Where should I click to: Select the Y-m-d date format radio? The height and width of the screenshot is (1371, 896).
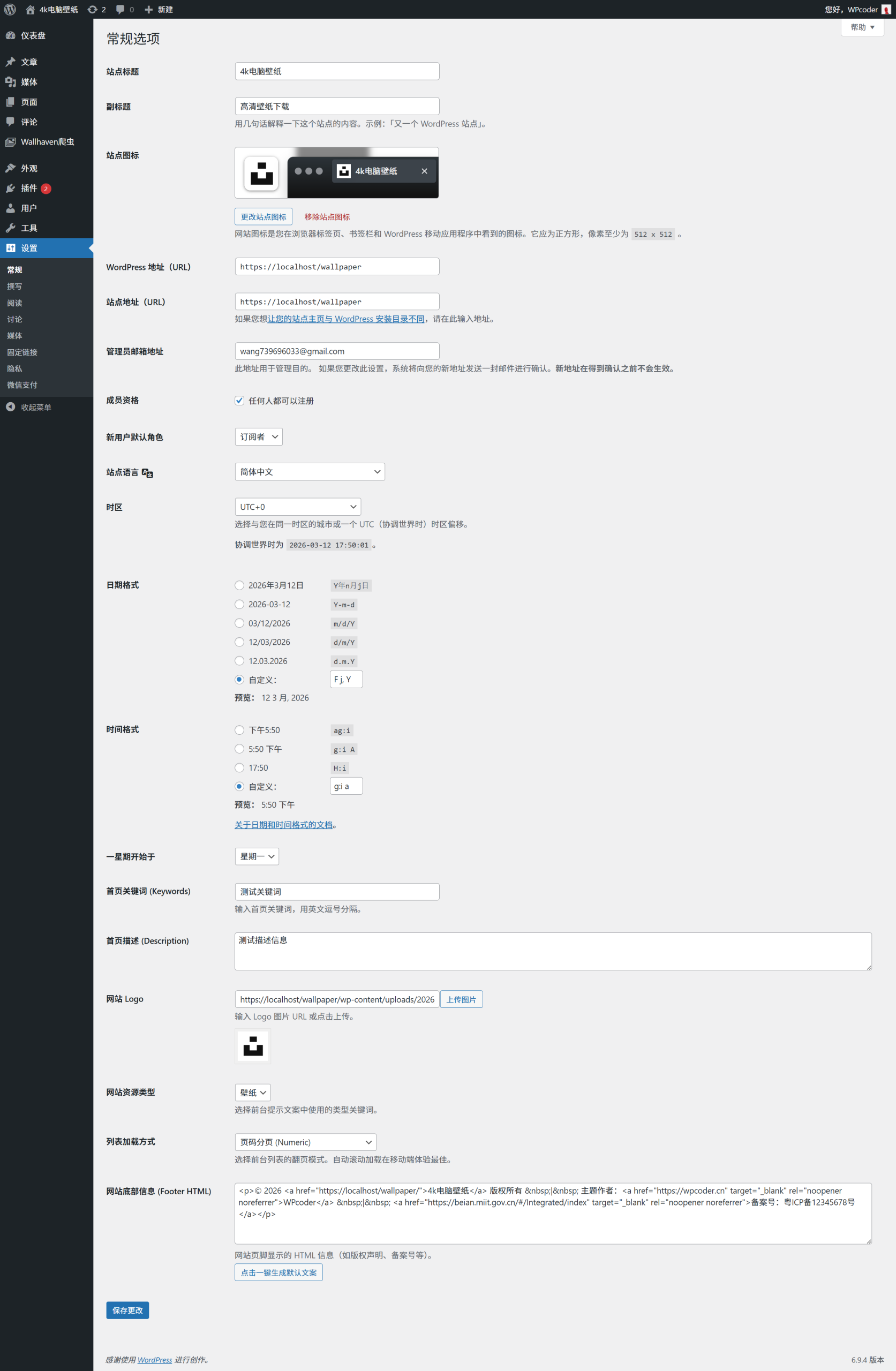239,604
